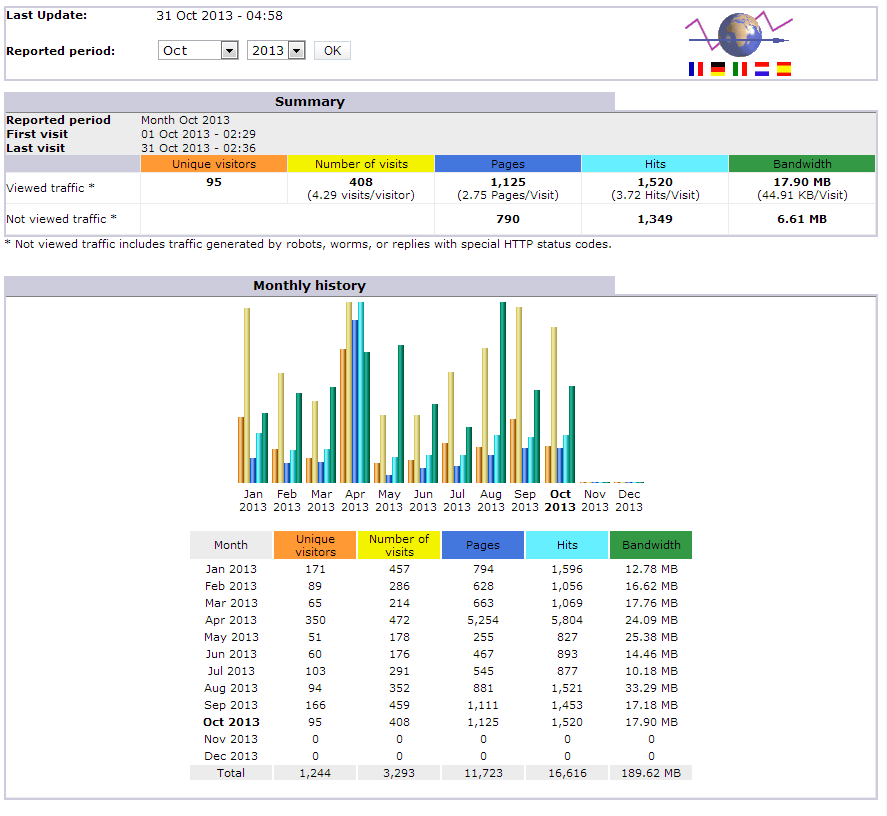
Task: Select the Jan 2013 table row label
Action: coord(231,569)
